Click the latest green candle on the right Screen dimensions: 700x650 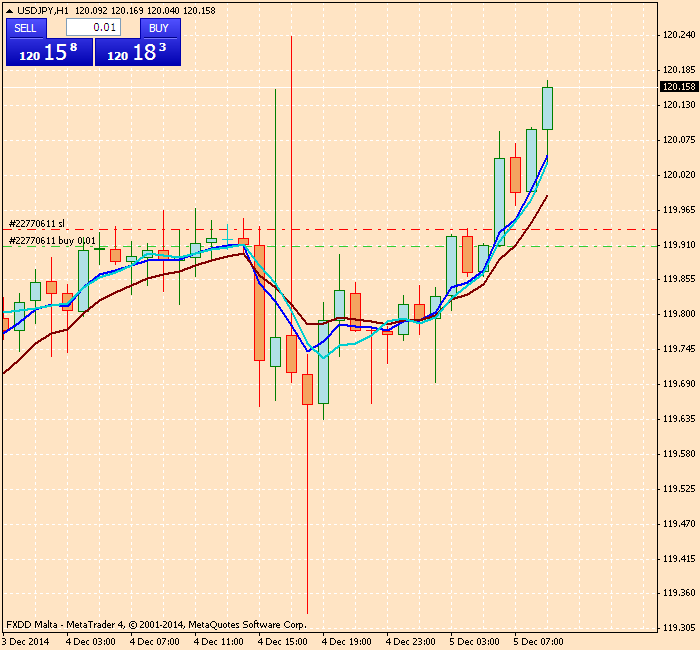point(547,108)
